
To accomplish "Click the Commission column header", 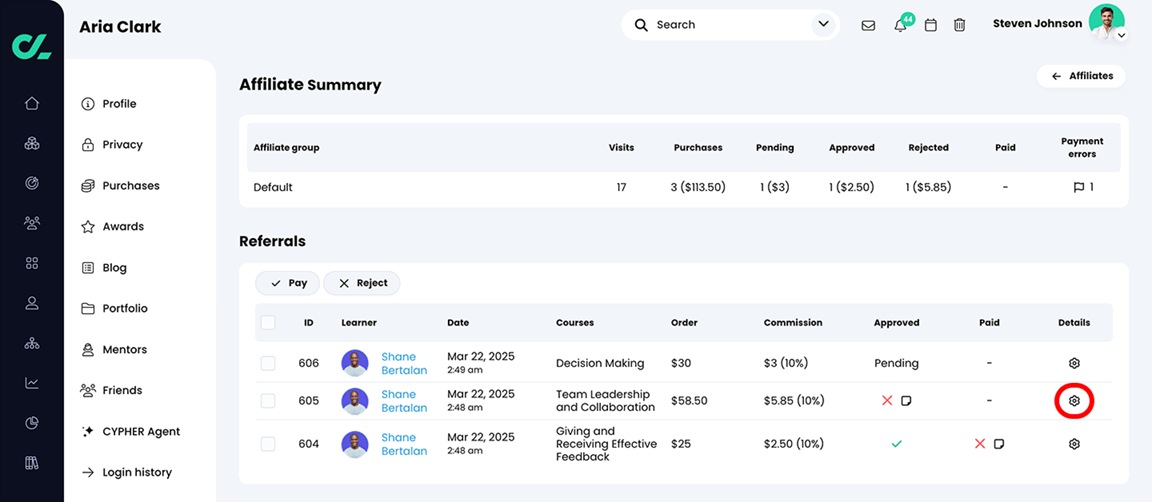I will [x=793, y=323].
